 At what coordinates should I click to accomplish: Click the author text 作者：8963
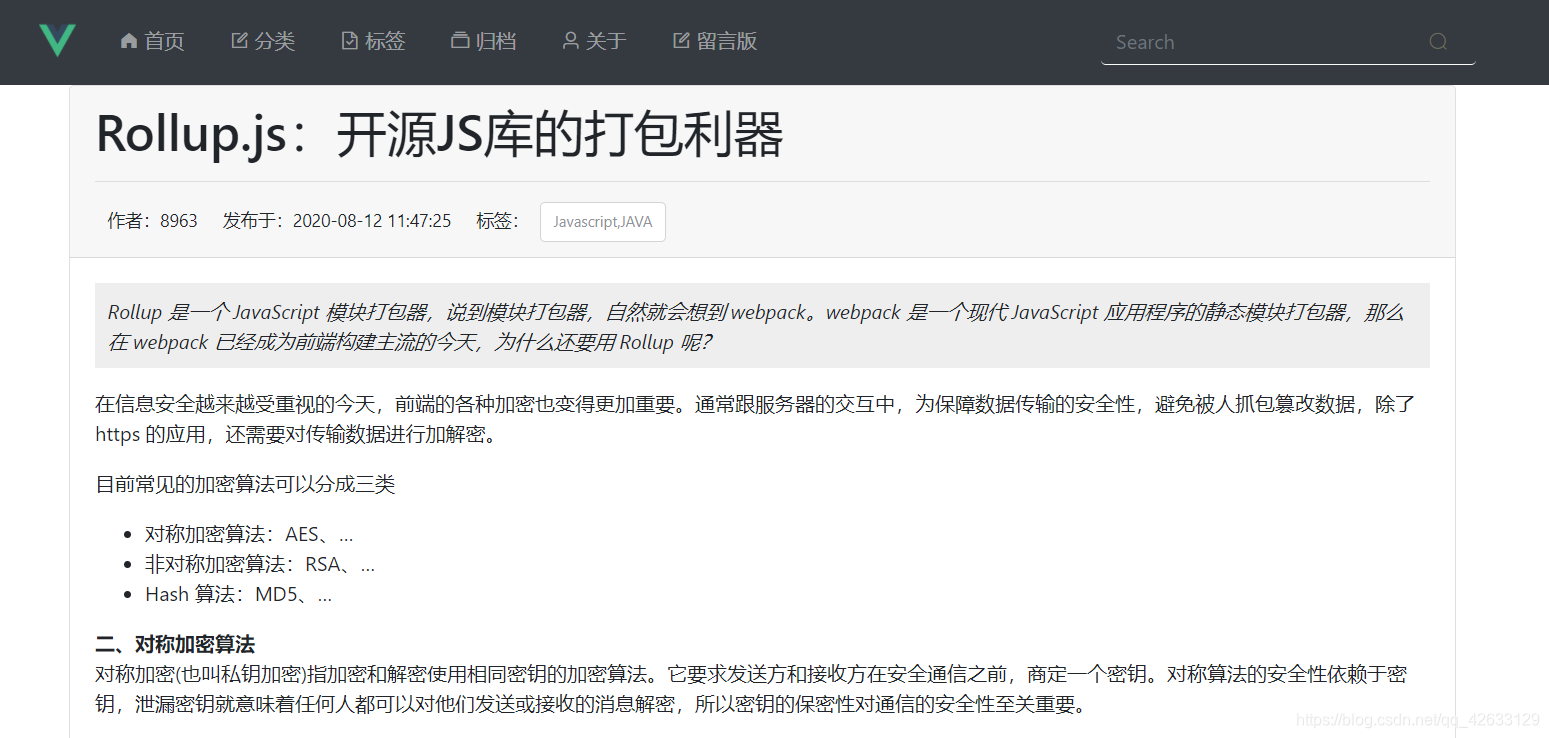pos(152,221)
